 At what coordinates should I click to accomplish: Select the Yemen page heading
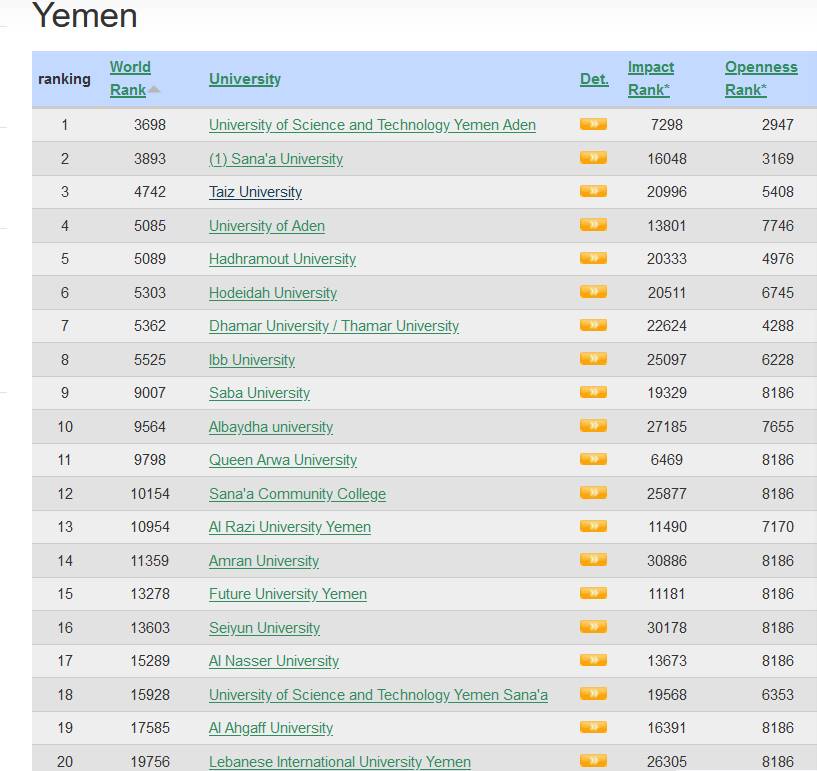84,16
